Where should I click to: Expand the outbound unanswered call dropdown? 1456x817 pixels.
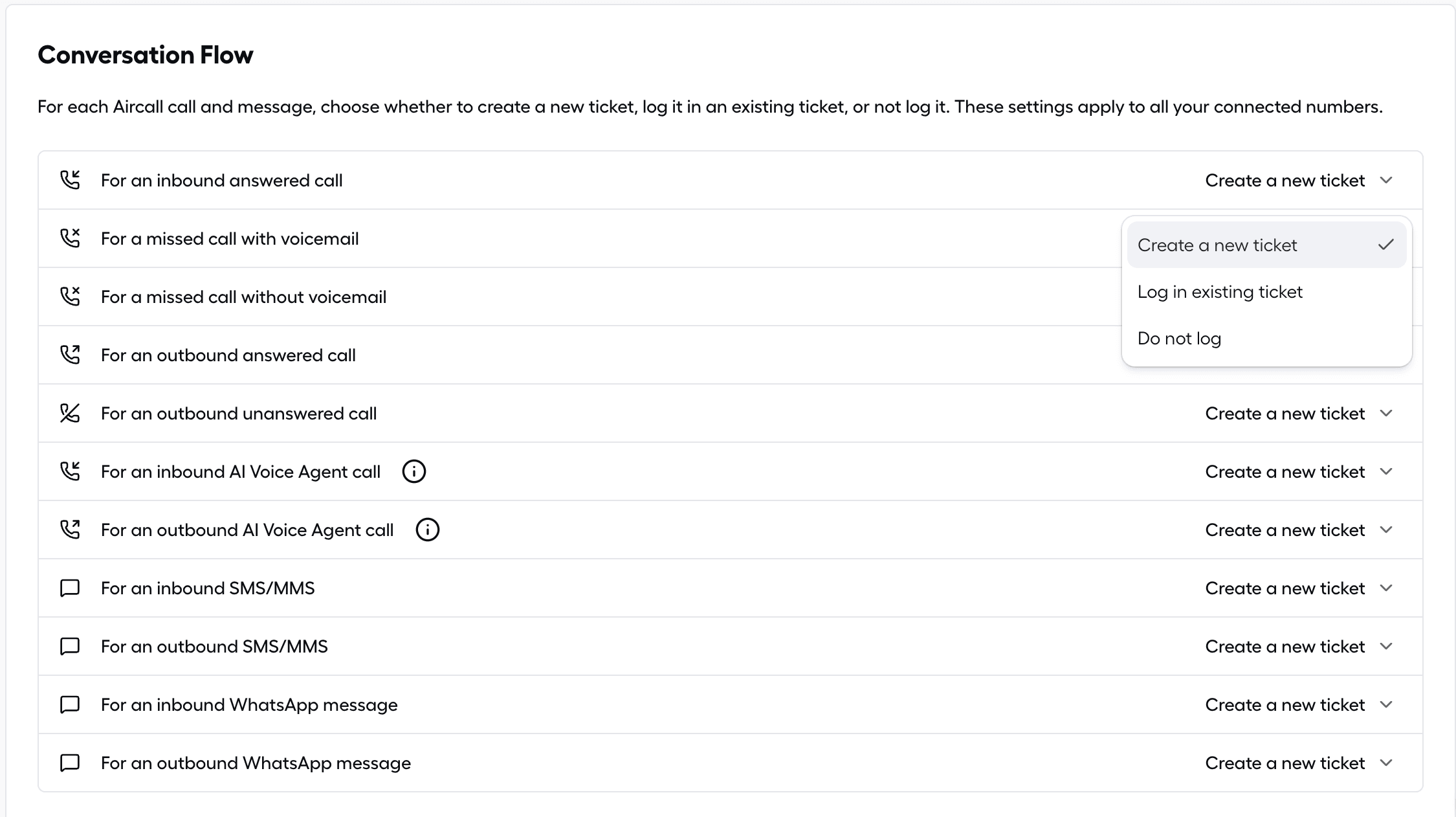pos(1299,413)
